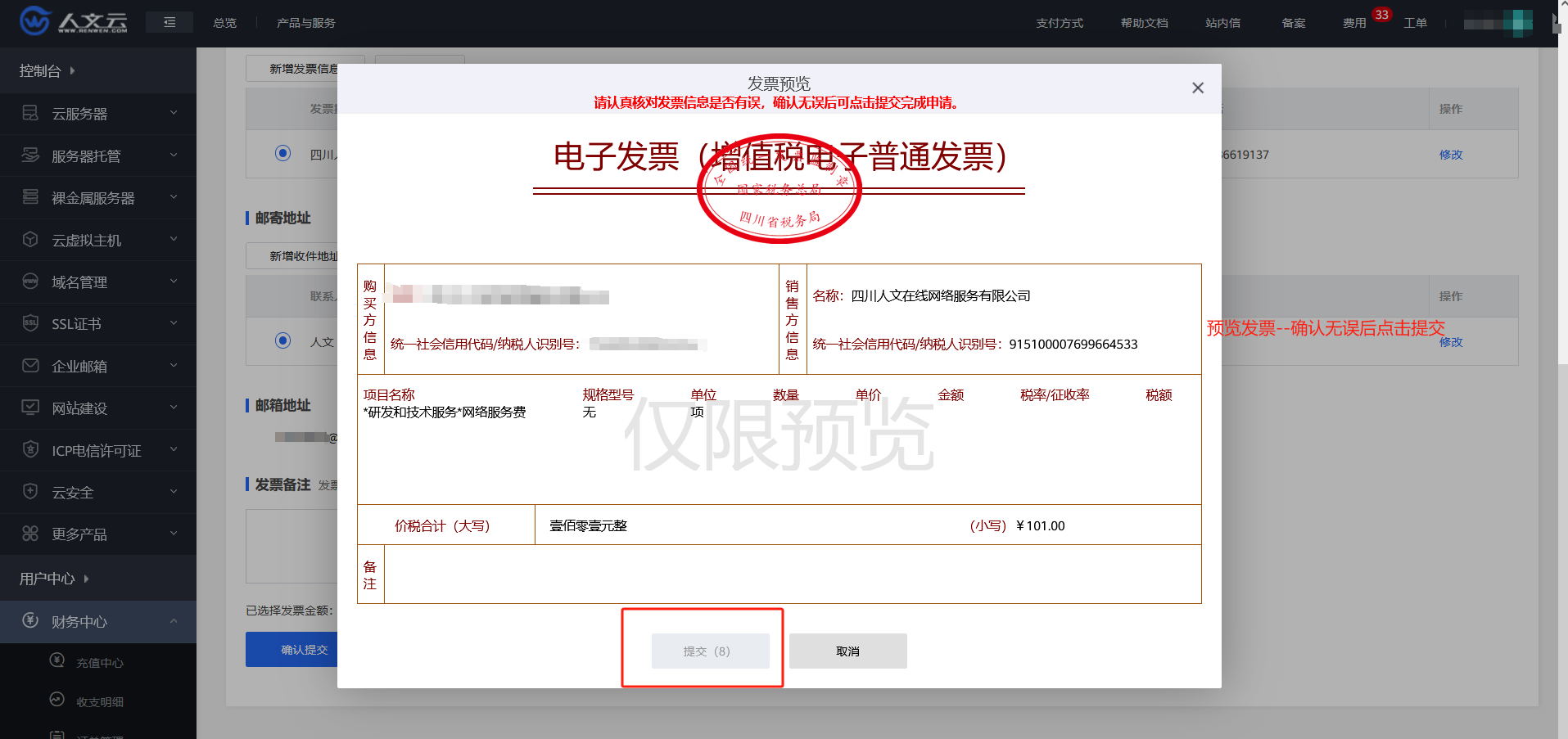Click the 裸金属服务器 icon
Screen dimensions: 1568x739
30,197
